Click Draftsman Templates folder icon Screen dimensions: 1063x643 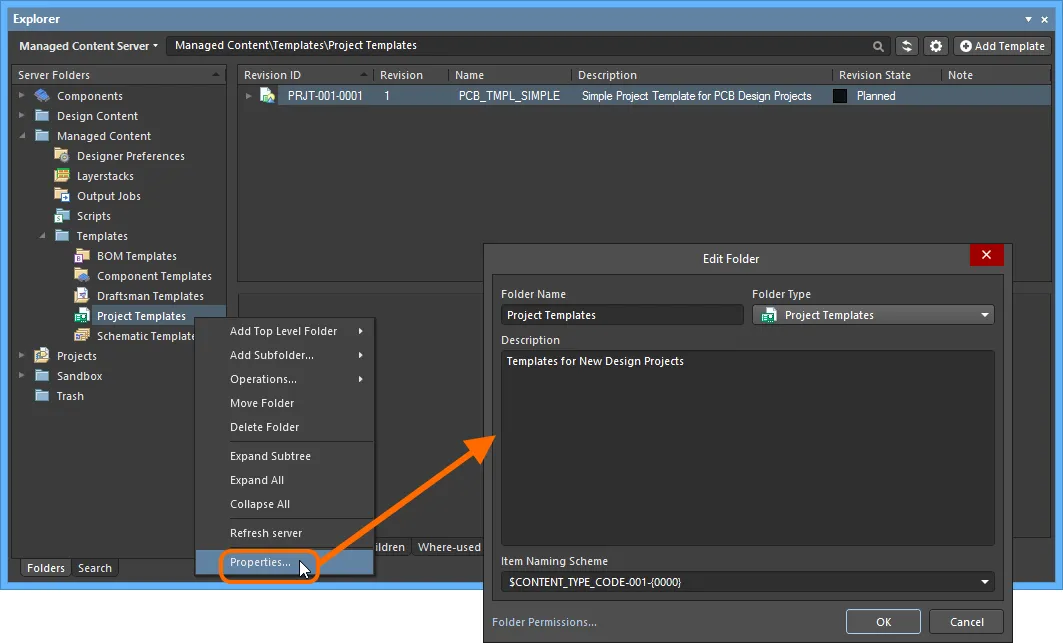click(x=82, y=296)
